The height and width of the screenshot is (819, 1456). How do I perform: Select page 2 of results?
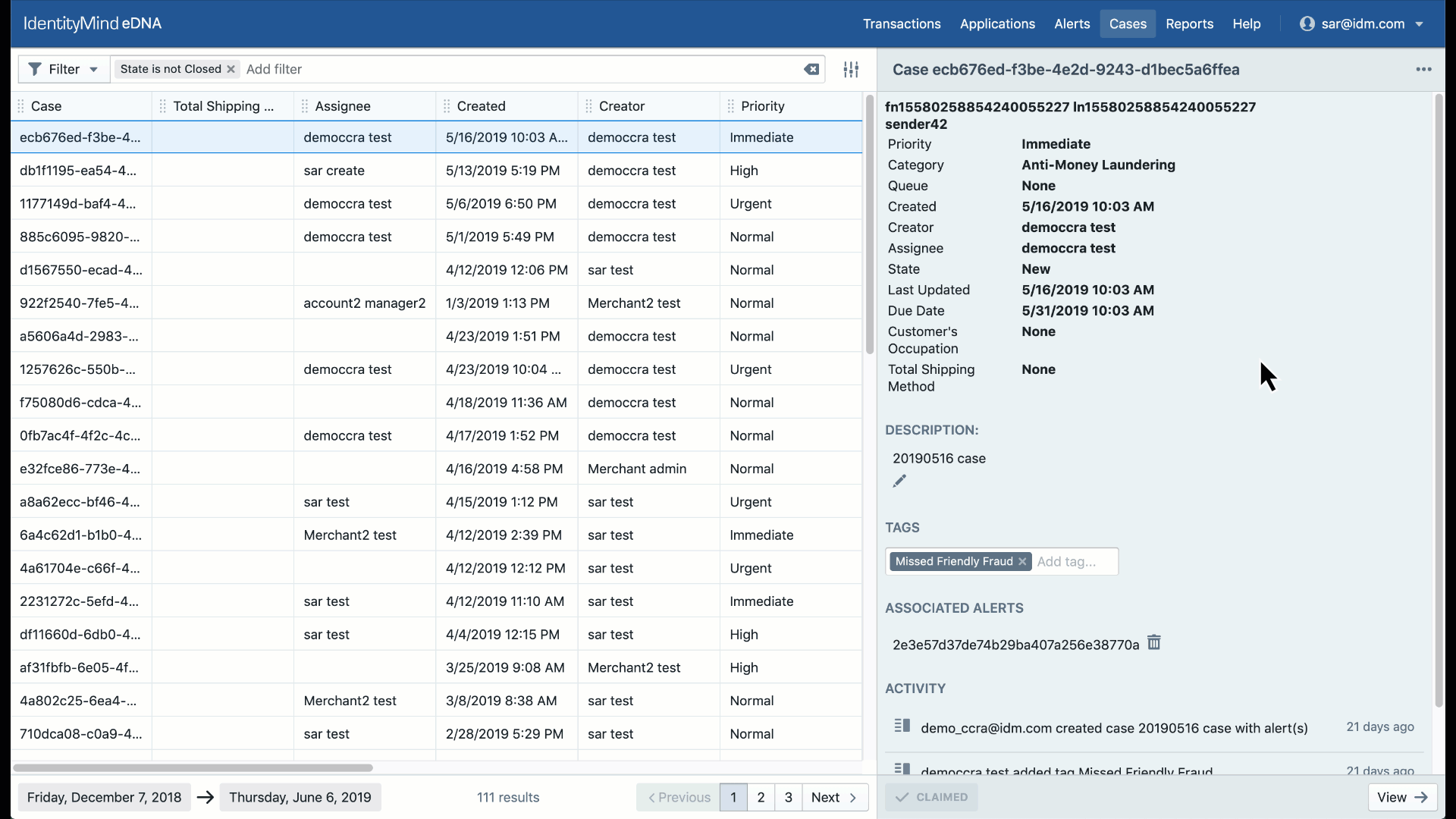(761, 797)
